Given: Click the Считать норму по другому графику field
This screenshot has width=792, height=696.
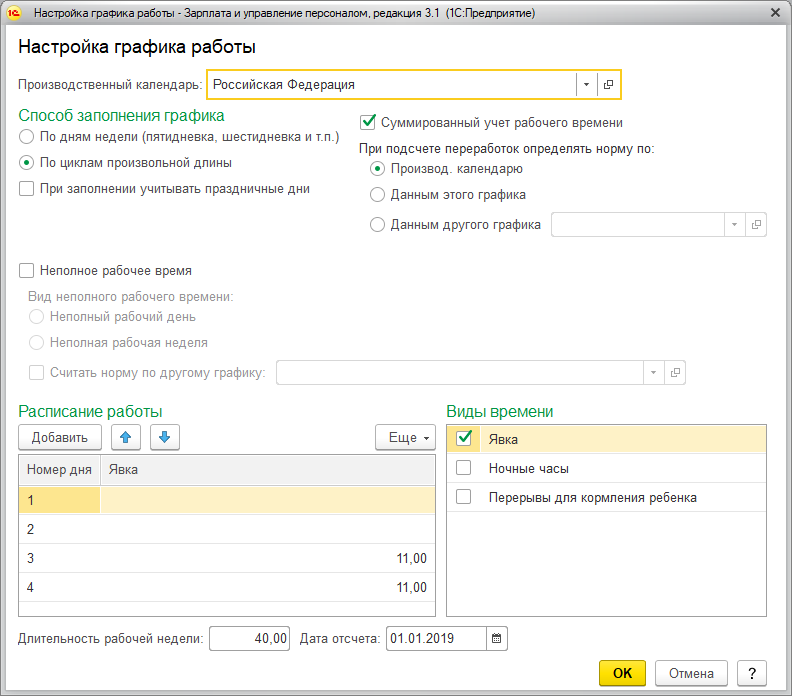Looking at the screenshot, I should click(460, 373).
